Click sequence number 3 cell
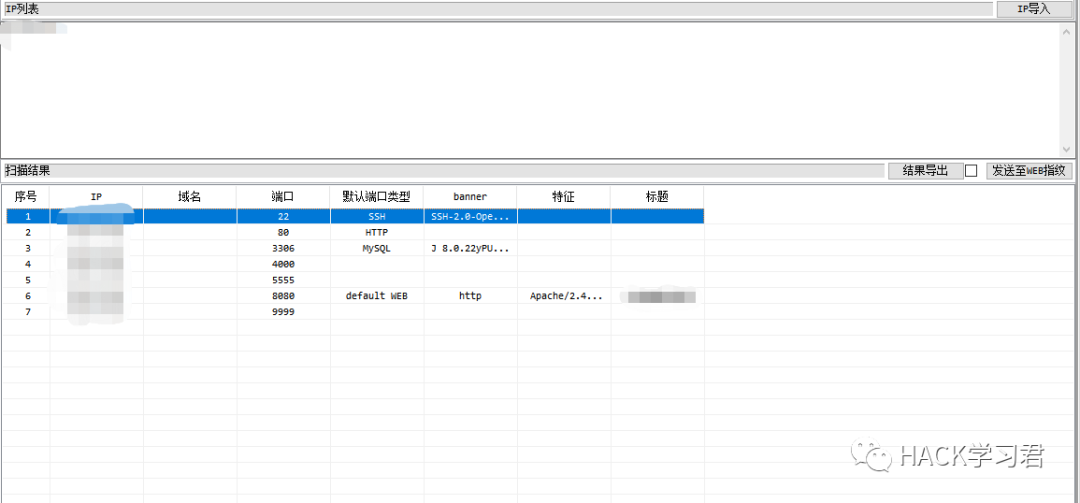 [28, 248]
